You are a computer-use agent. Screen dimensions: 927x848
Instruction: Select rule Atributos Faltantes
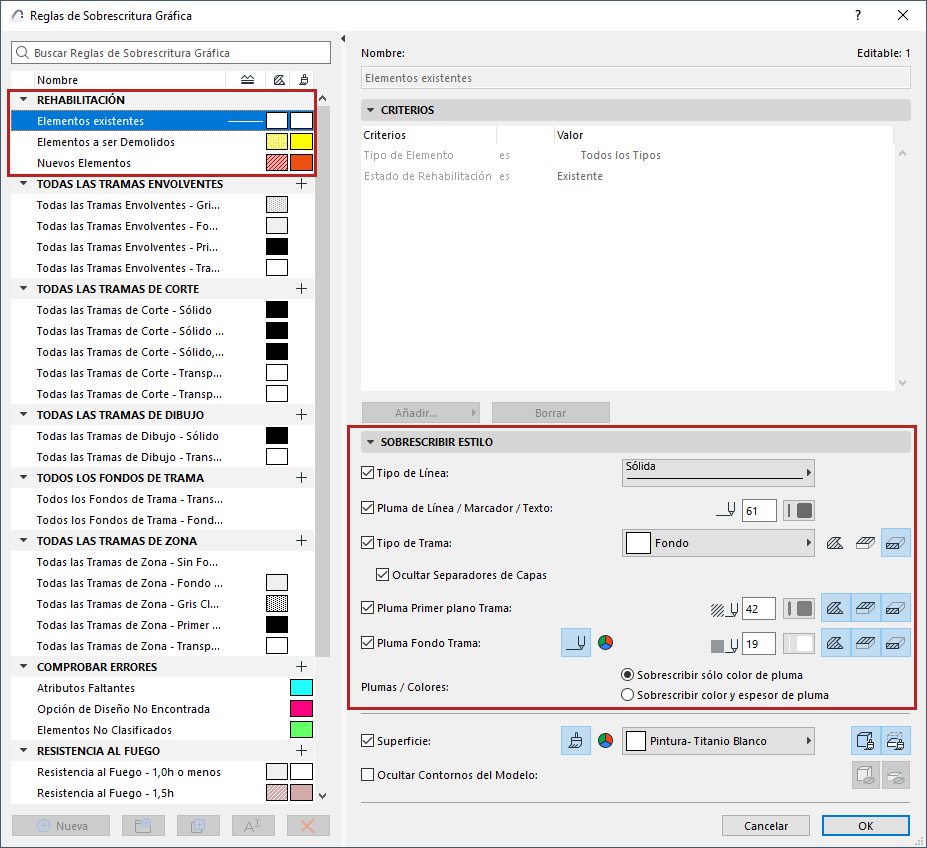[x=163, y=688]
